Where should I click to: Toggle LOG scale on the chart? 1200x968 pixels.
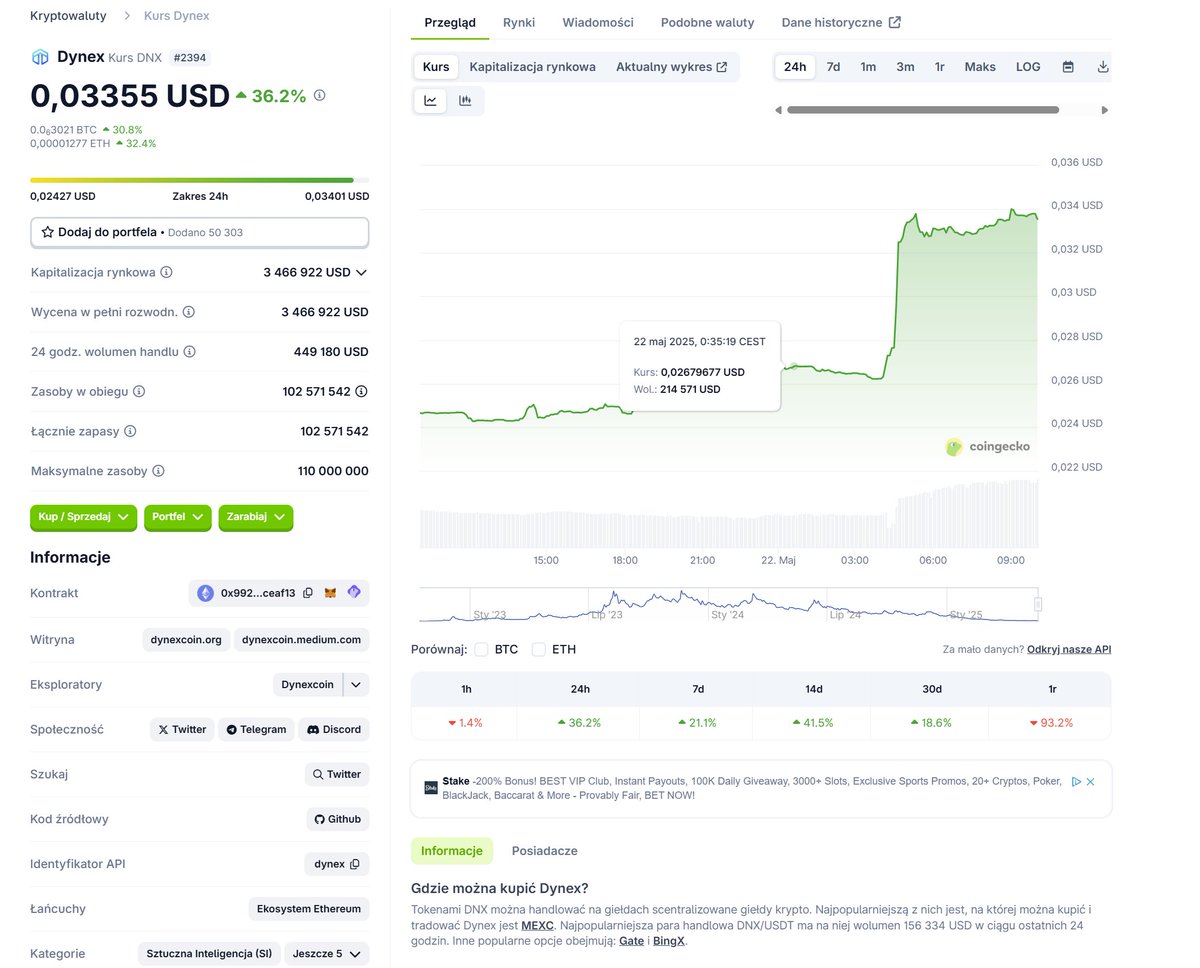point(1028,67)
